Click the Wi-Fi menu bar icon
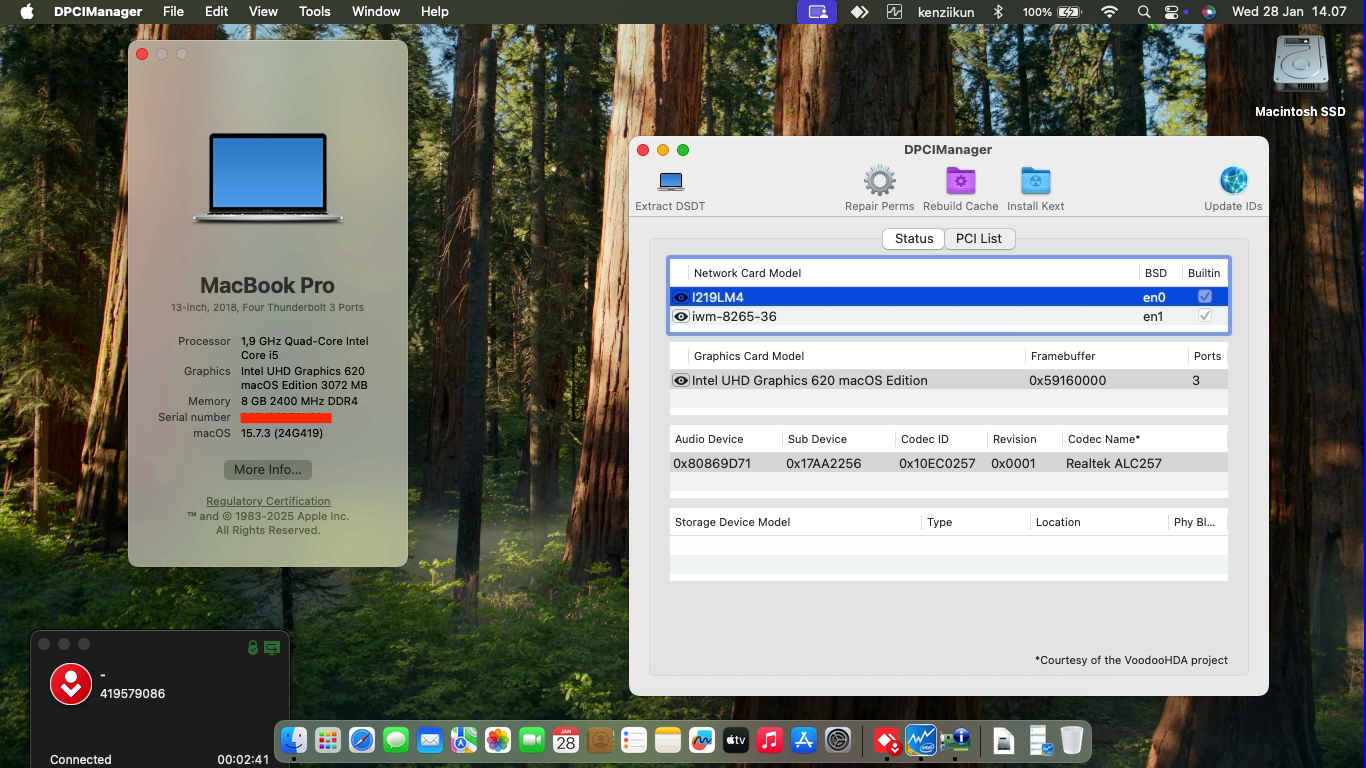The width and height of the screenshot is (1366, 768). click(1109, 11)
